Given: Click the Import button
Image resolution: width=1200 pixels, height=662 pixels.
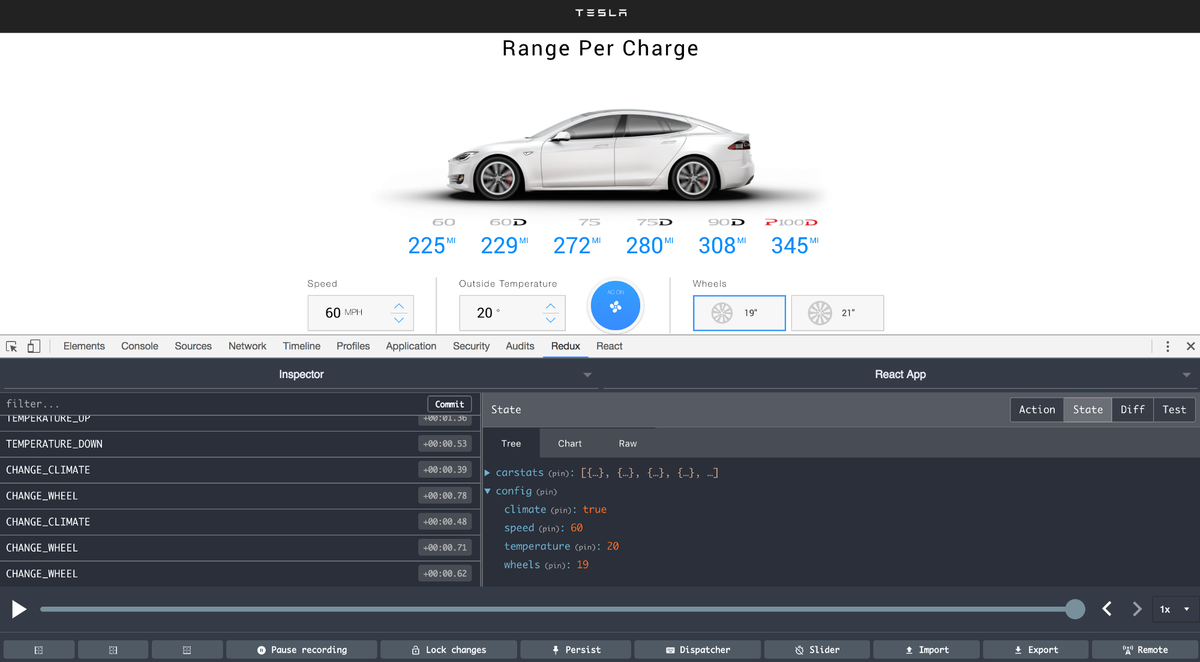Looking at the screenshot, I should click(x=926, y=650).
